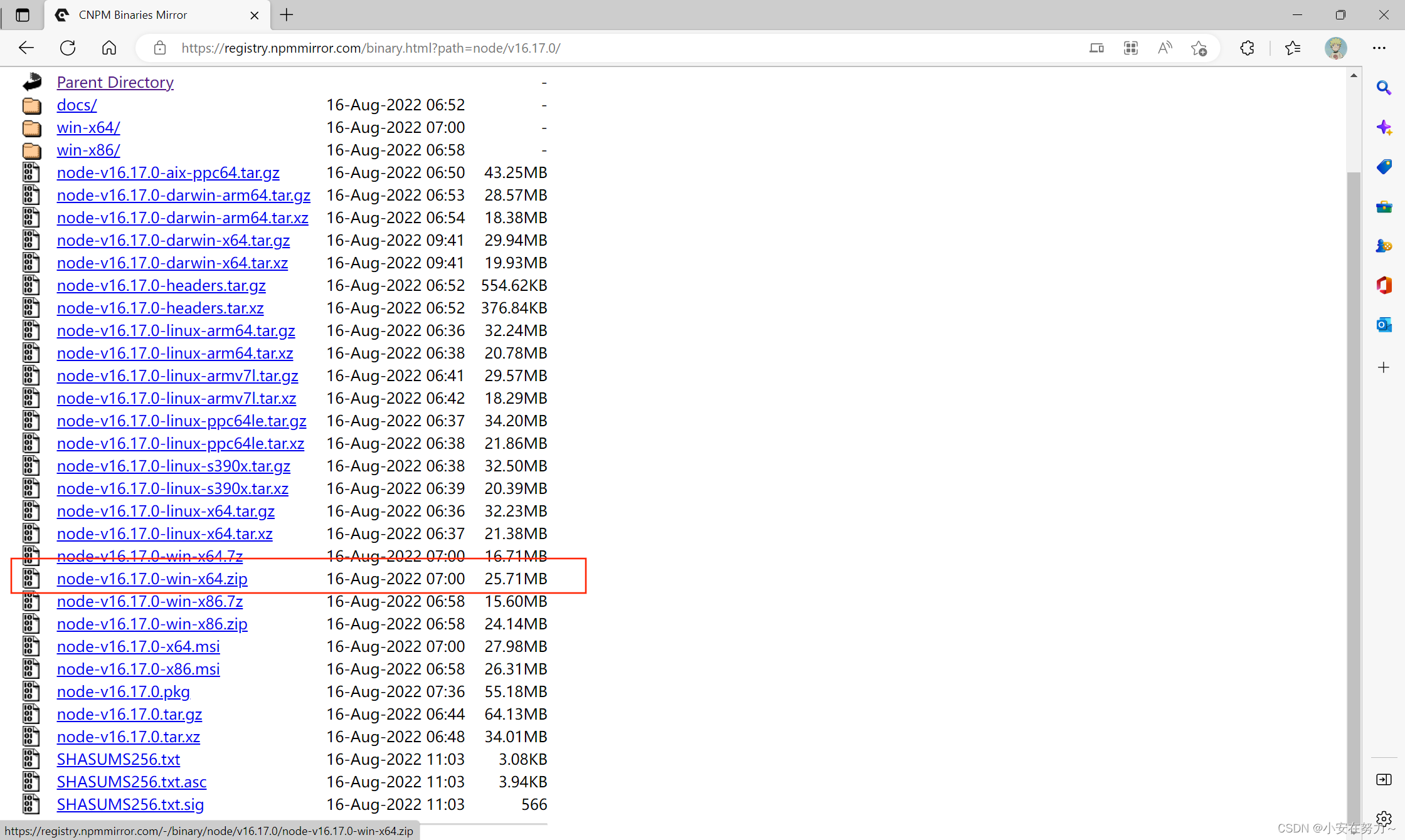
Task: Download node-v16.17.0-darwin-arm64.tar.xz
Action: tap(183, 218)
